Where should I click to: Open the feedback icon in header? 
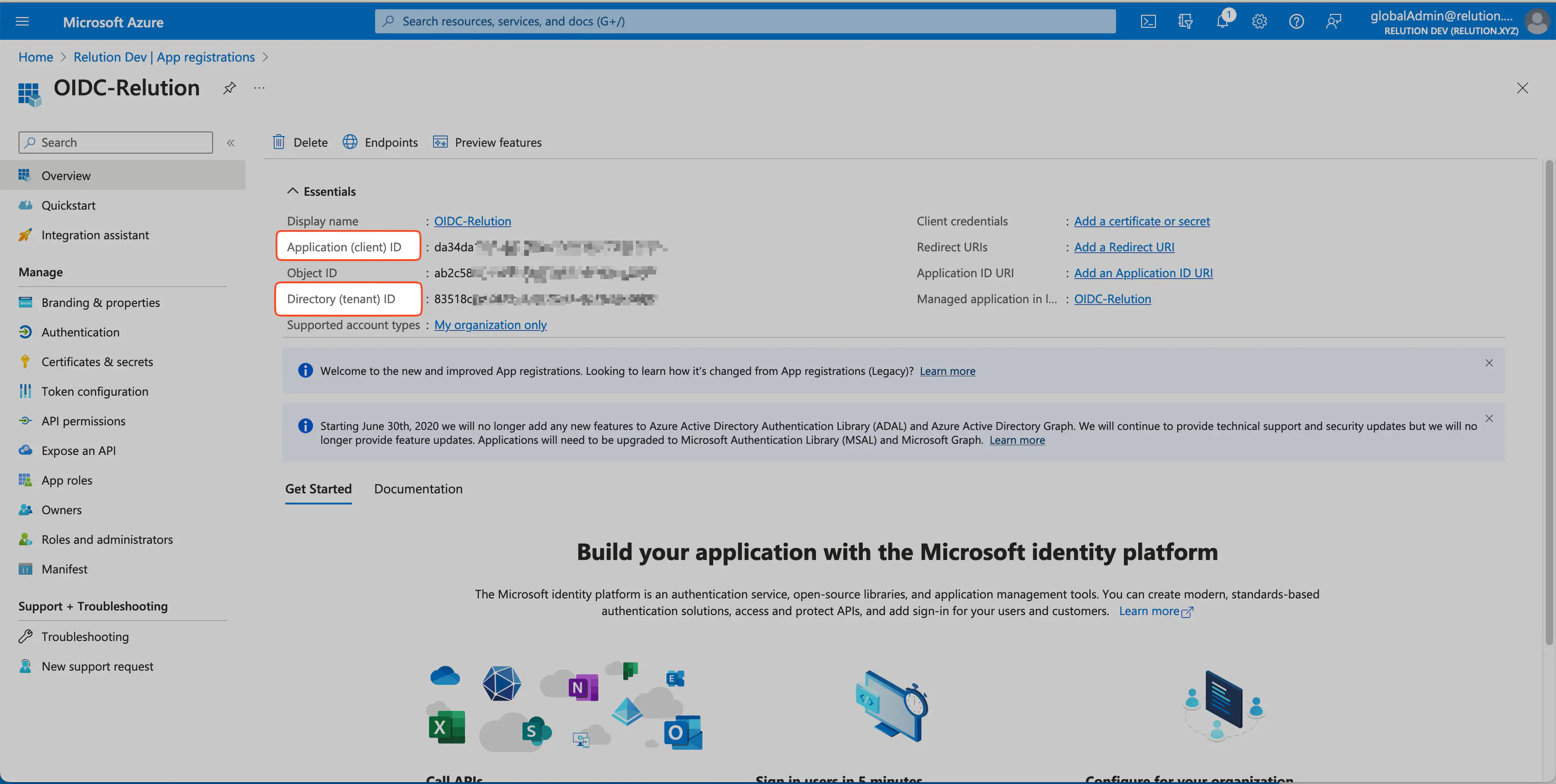(1333, 22)
